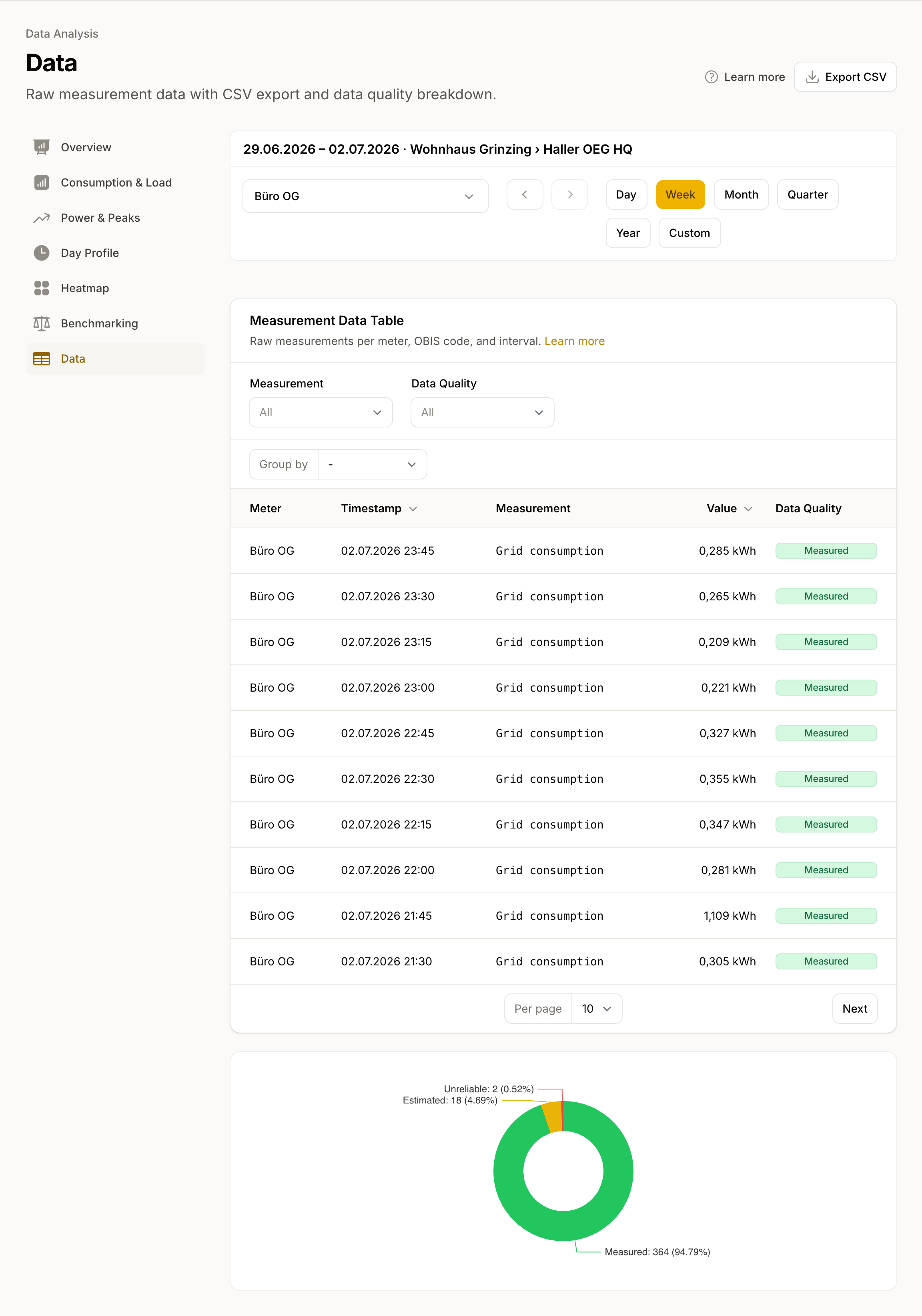
Task: Click the date range location heading
Action: (437, 149)
